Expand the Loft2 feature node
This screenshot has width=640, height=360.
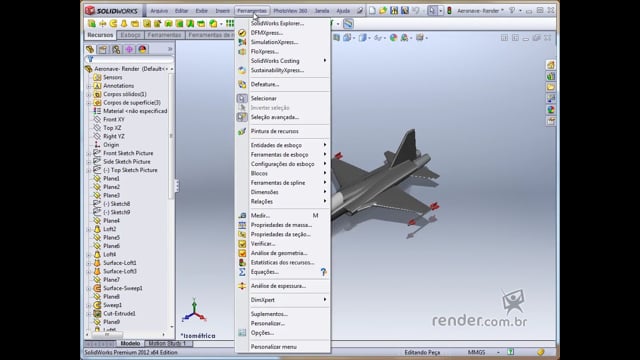pyautogui.click(x=89, y=229)
